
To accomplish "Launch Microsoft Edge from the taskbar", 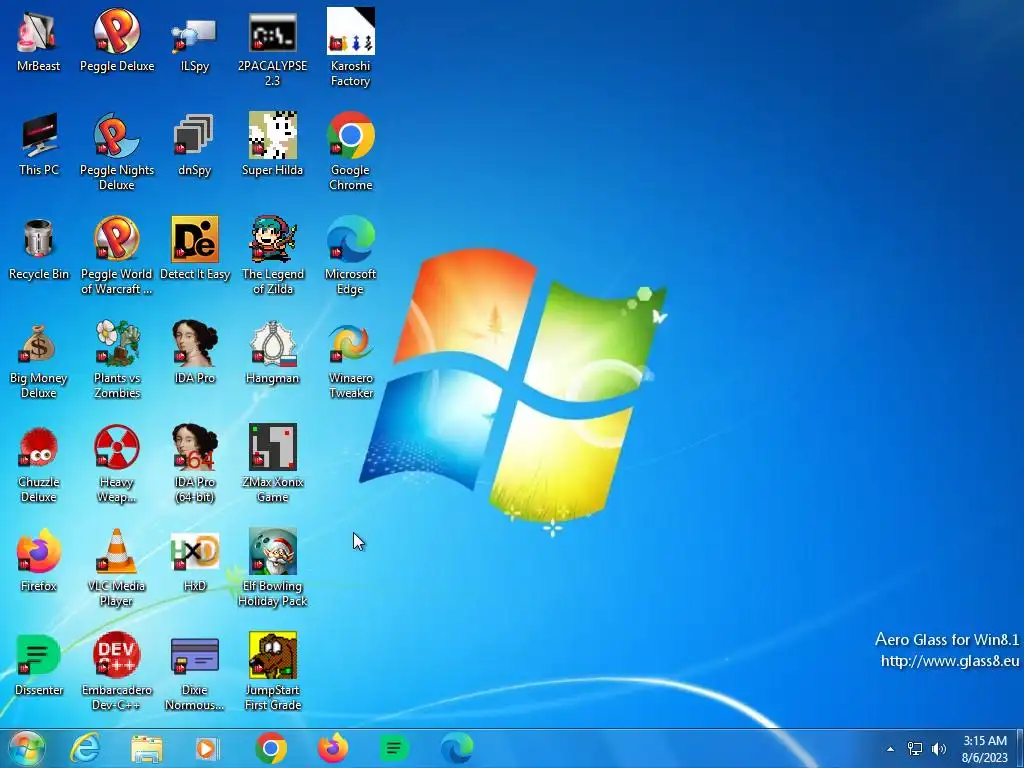I will 456,748.
